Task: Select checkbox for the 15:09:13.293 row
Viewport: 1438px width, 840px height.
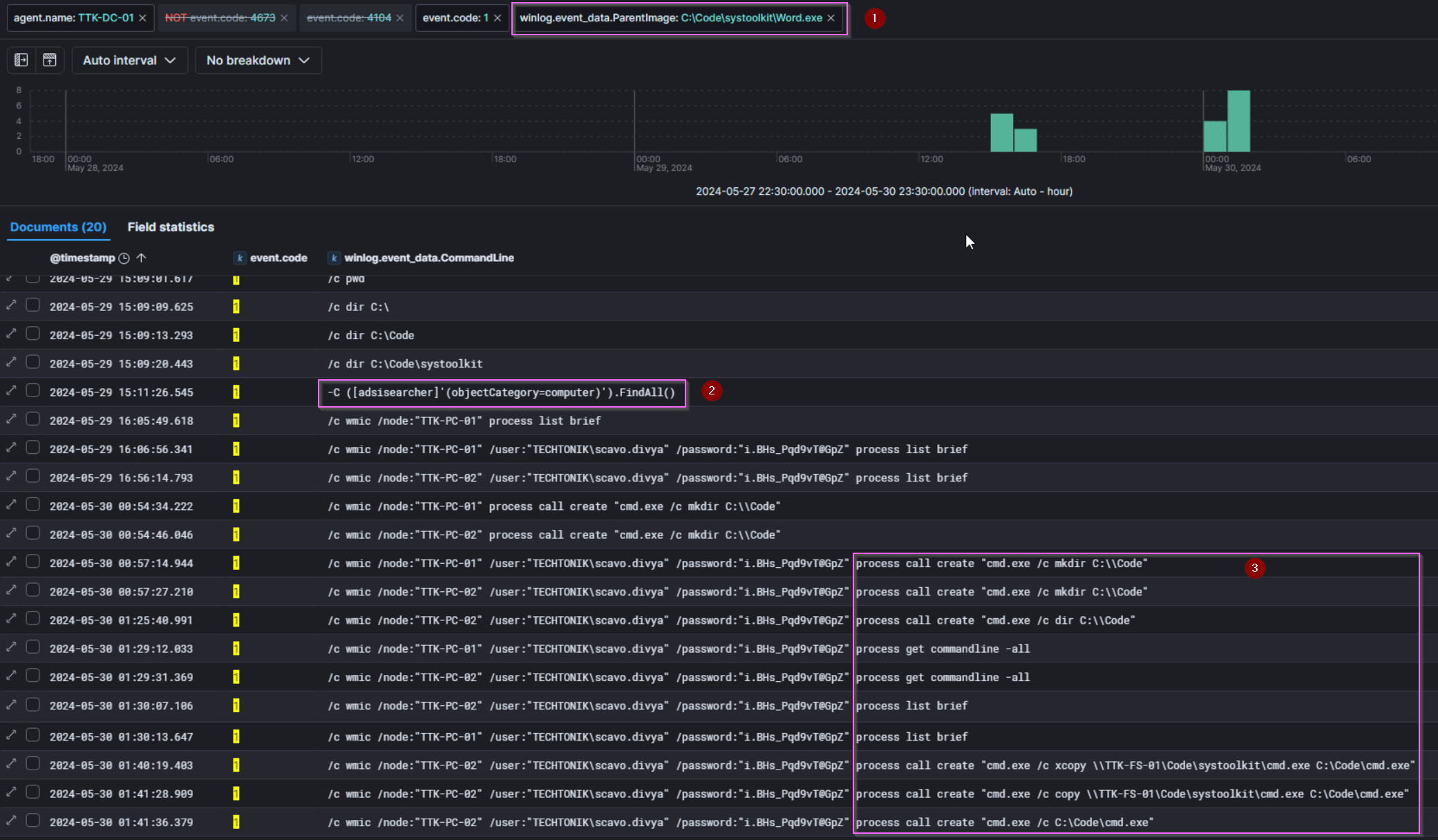Action: click(32, 334)
